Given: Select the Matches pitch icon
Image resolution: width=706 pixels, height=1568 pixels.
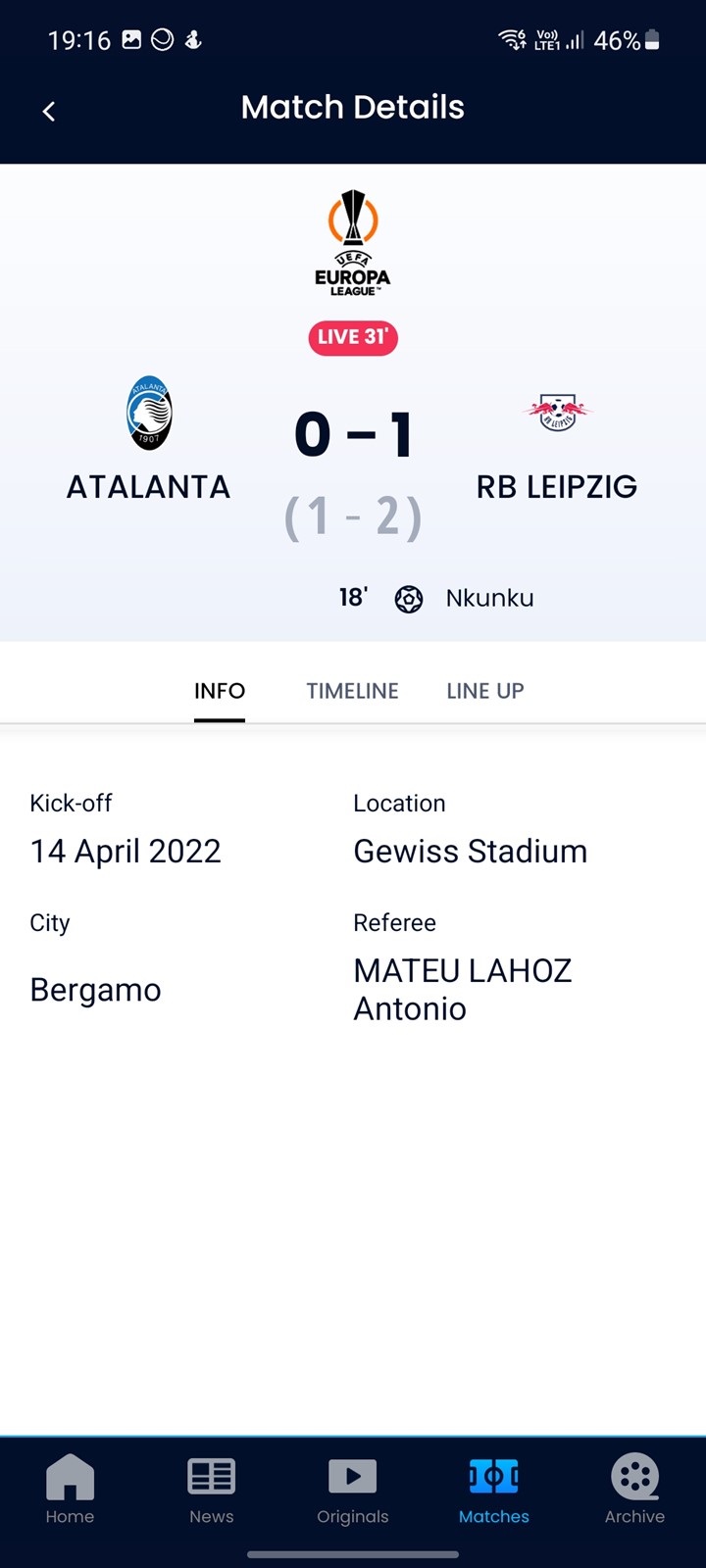Looking at the screenshot, I should 494,1476.
